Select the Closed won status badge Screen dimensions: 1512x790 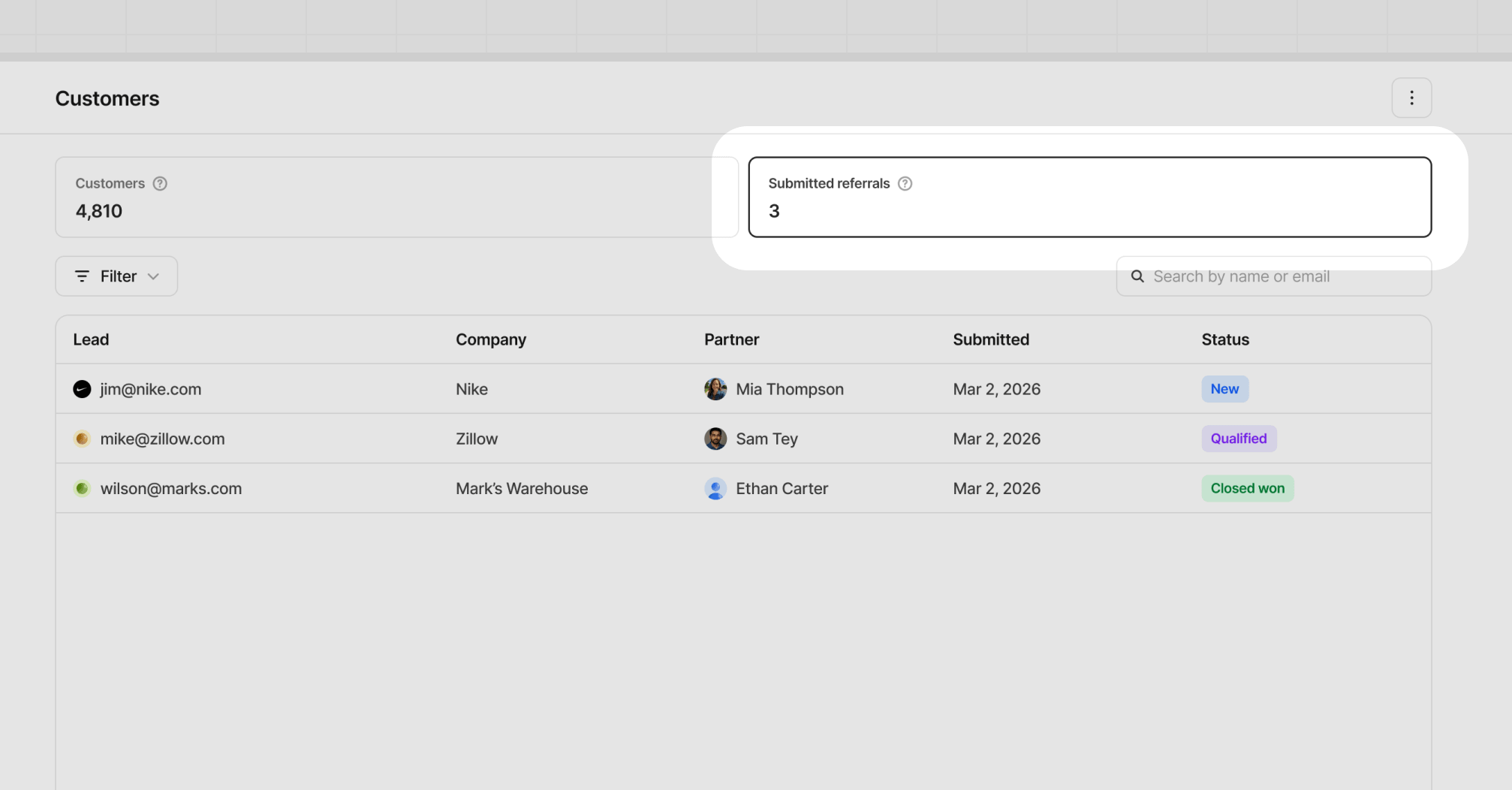(1247, 488)
